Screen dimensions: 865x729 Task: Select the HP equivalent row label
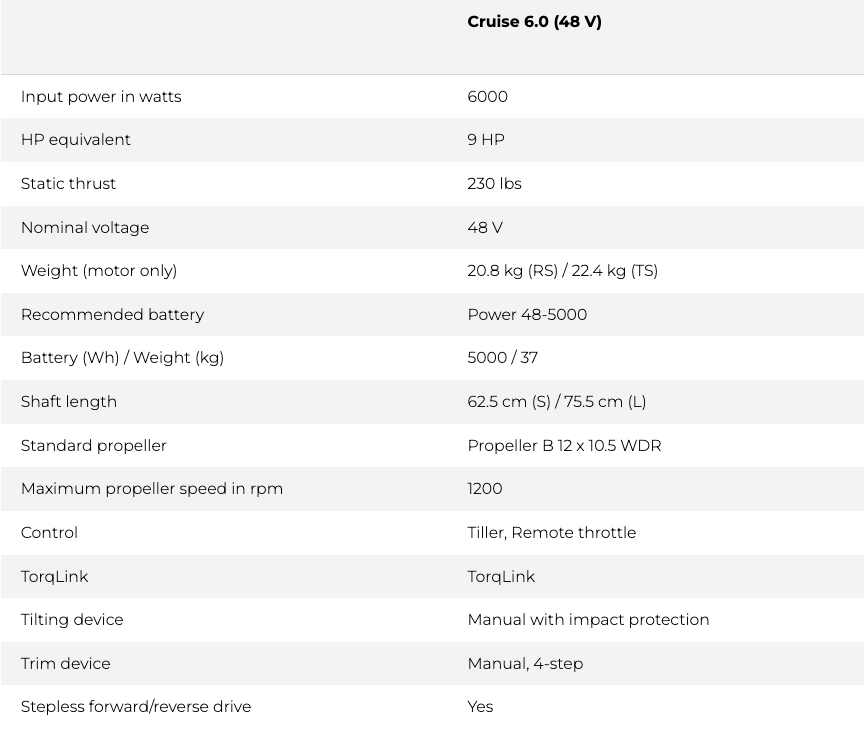(x=76, y=140)
